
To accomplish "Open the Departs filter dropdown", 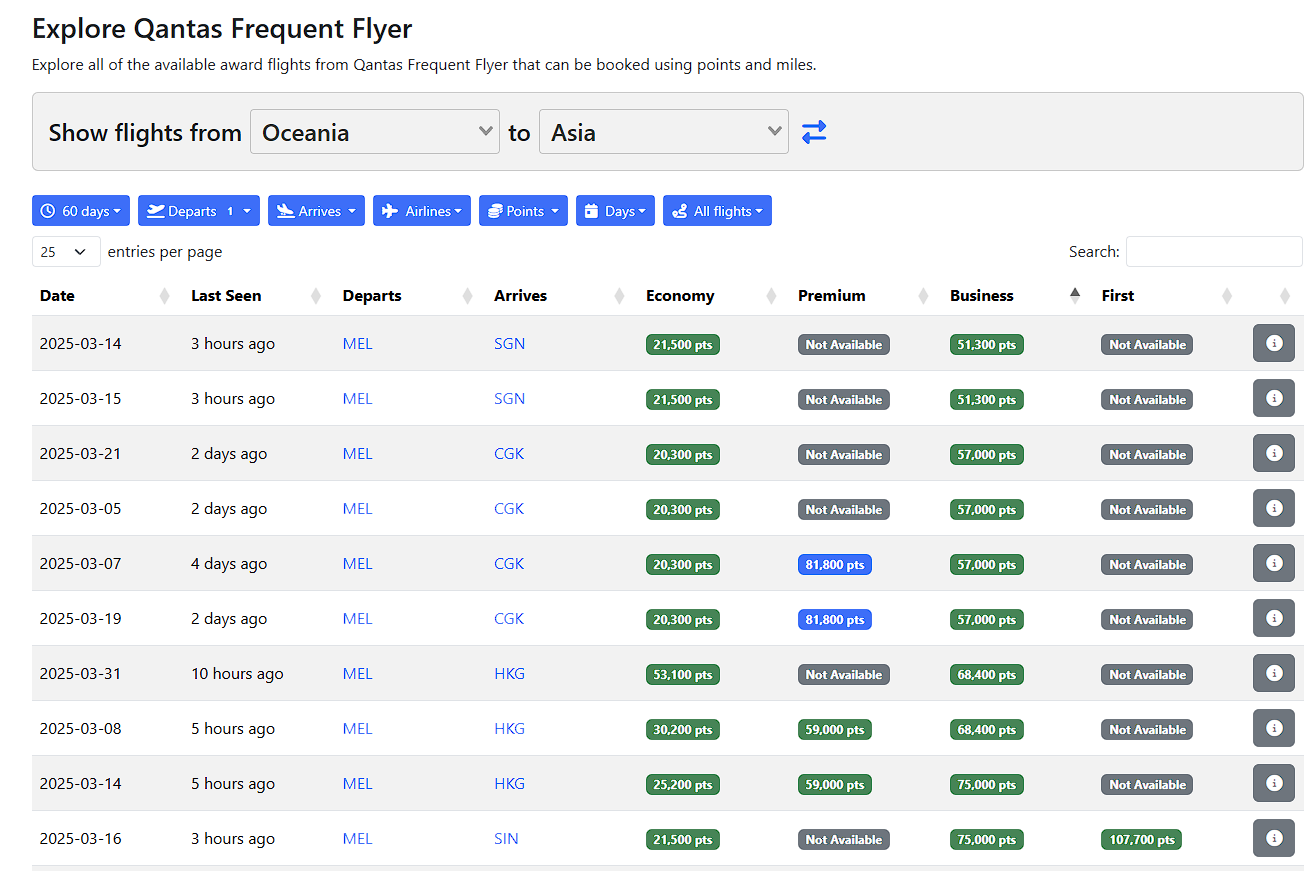I will point(199,211).
